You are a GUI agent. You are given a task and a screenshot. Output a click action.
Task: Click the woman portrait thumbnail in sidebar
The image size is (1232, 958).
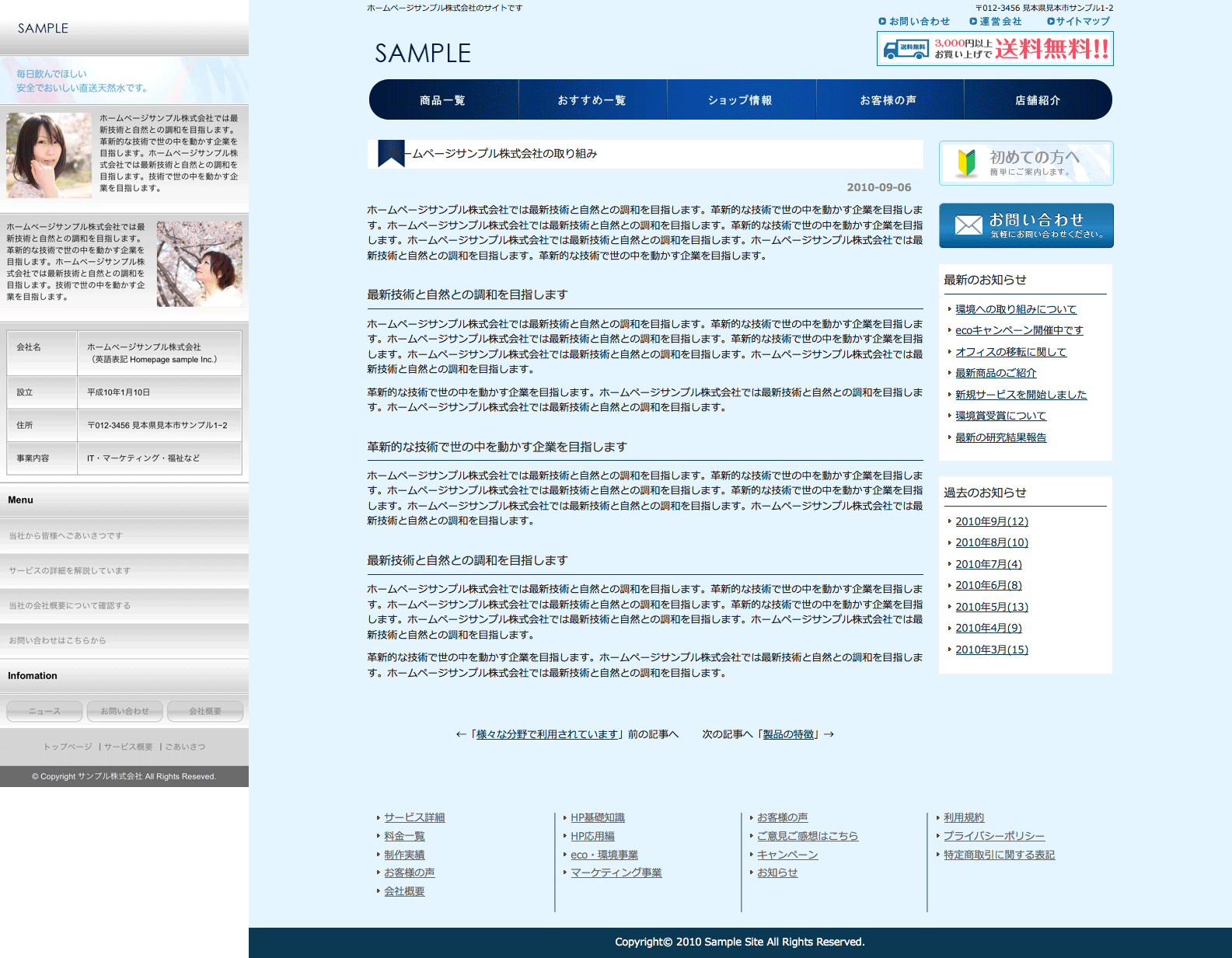pos(49,155)
